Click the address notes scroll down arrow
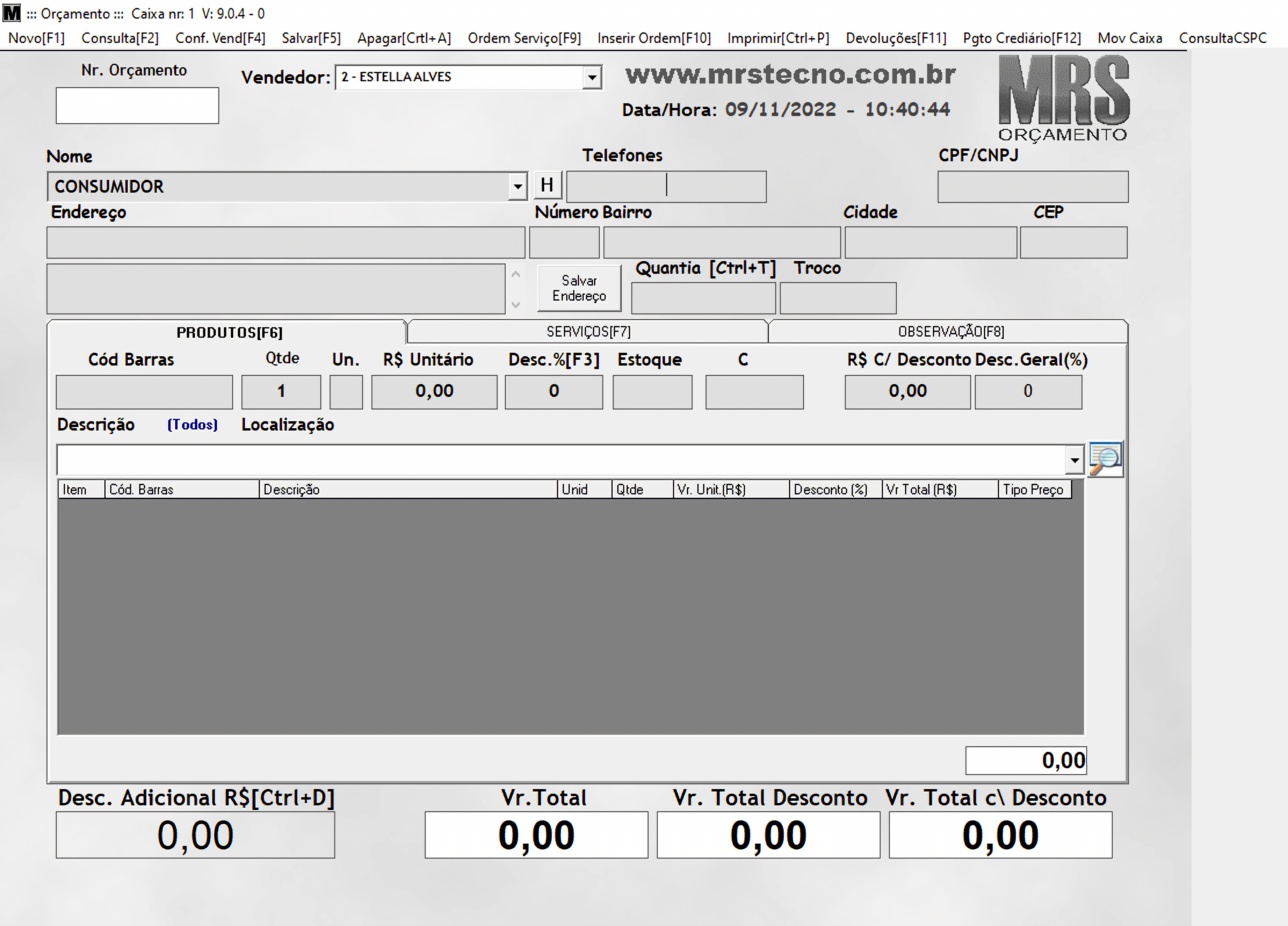The height and width of the screenshot is (926, 1288). [516, 305]
